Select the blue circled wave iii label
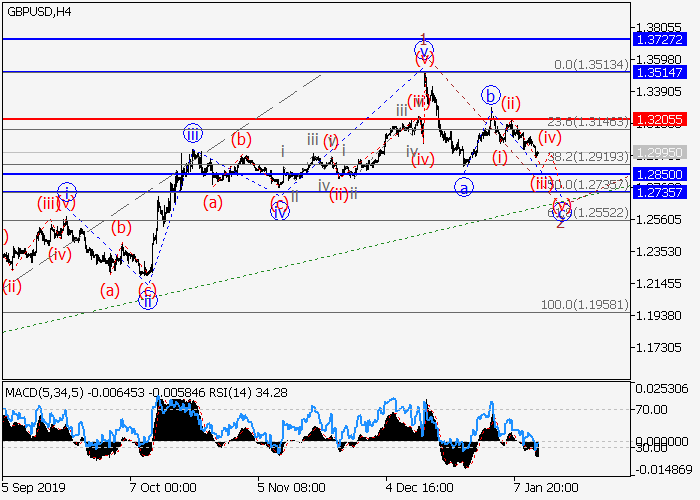 (x=193, y=133)
